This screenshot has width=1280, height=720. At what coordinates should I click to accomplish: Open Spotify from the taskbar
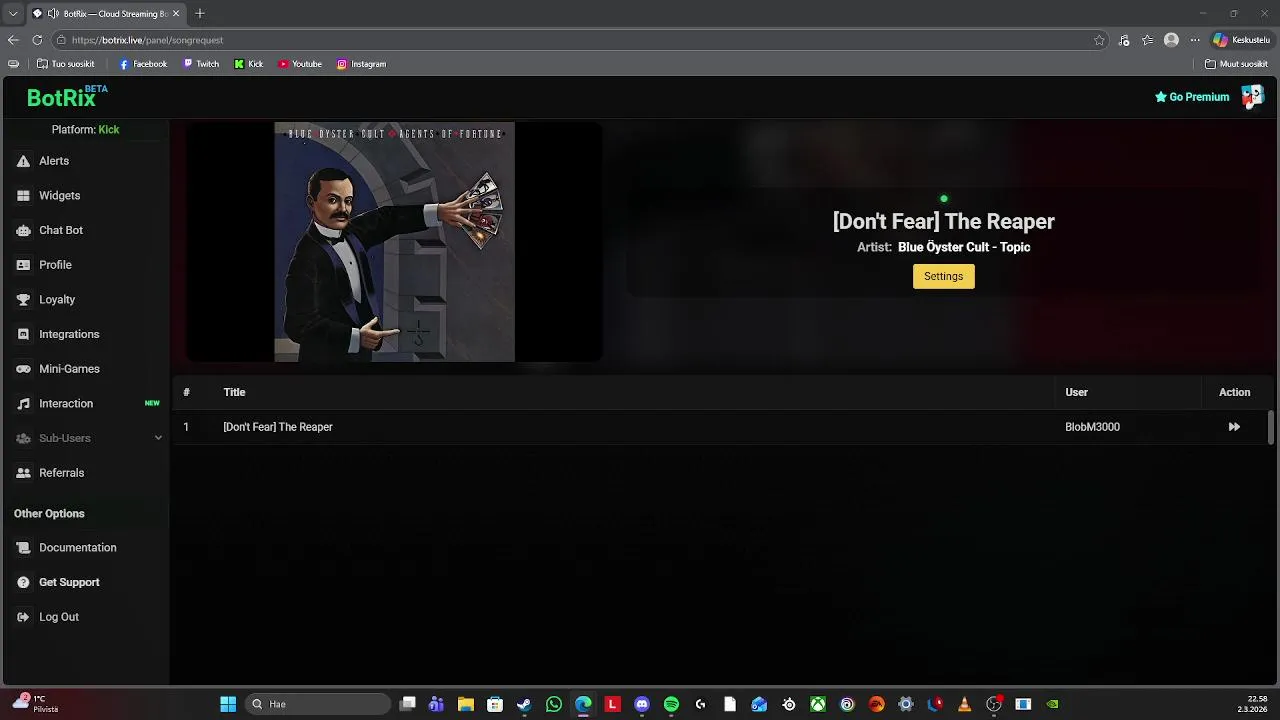click(671, 704)
